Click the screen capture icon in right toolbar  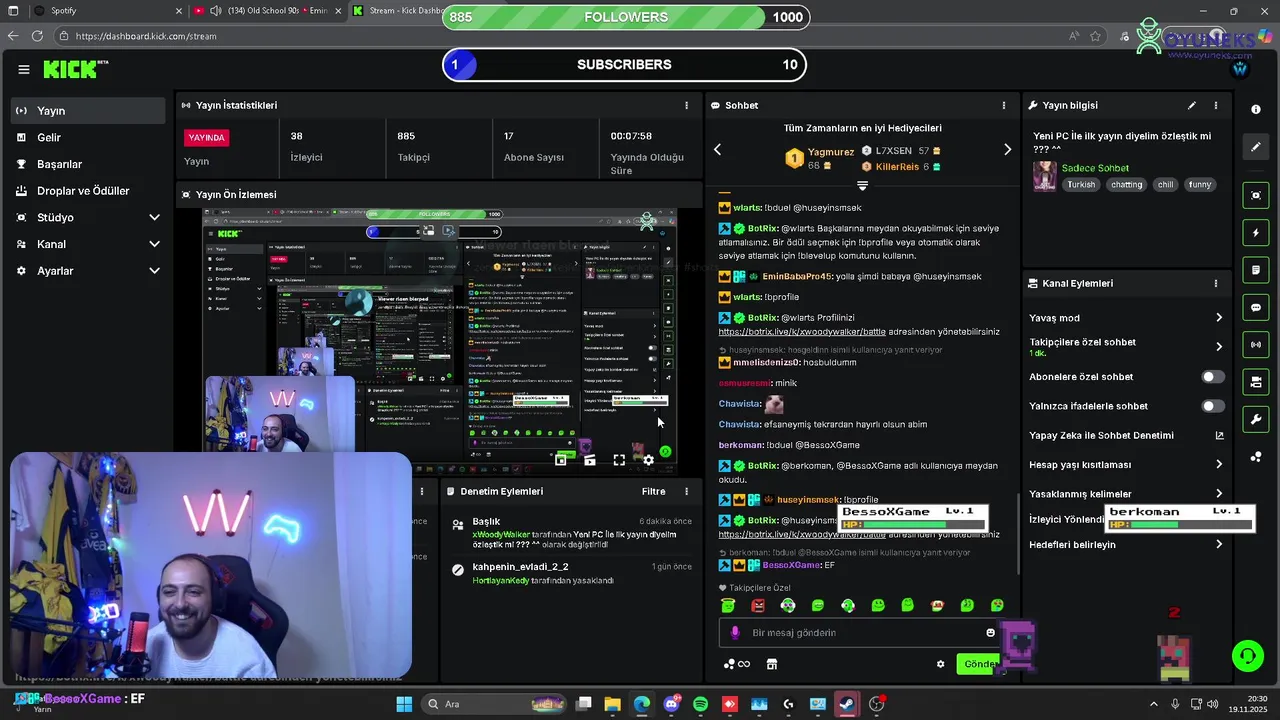(x=1256, y=195)
